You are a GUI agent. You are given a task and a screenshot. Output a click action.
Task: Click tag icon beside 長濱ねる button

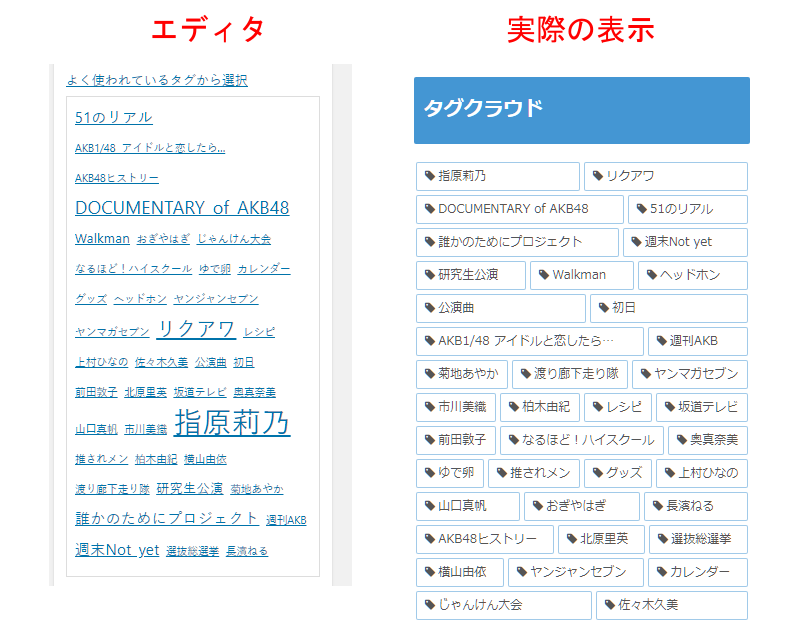(x=658, y=506)
